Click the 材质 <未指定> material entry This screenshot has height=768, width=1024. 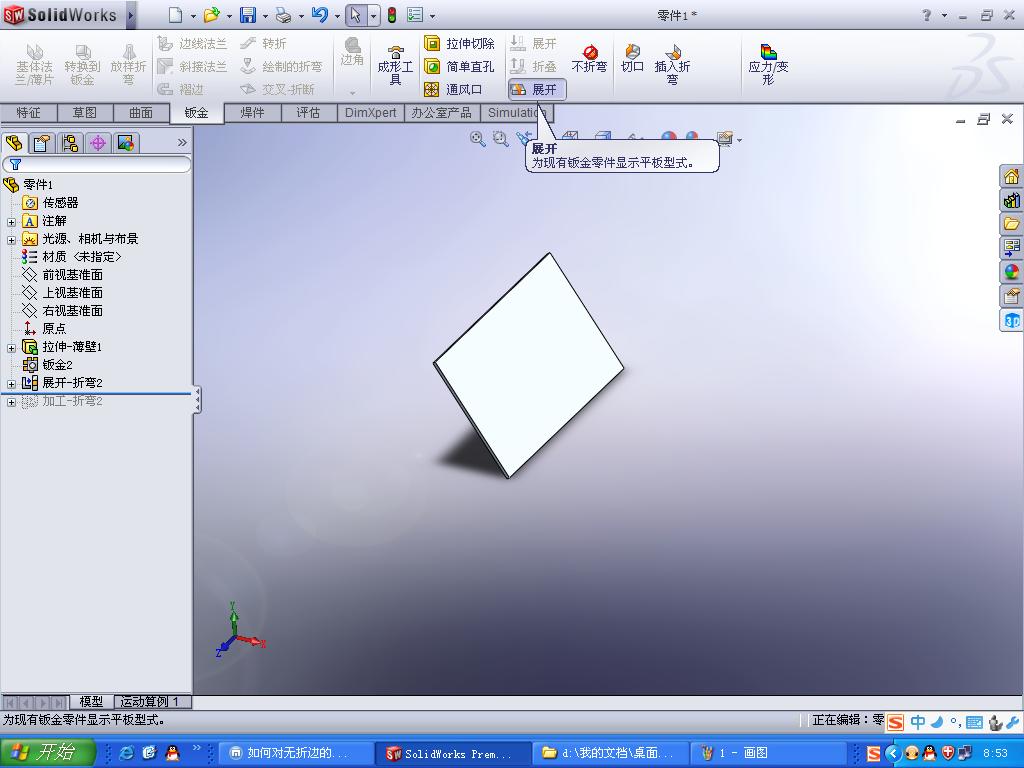tap(71, 257)
